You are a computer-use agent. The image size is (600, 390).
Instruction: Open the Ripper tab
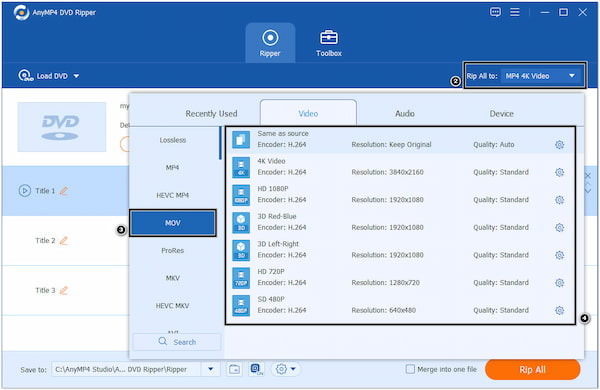click(270, 43)
